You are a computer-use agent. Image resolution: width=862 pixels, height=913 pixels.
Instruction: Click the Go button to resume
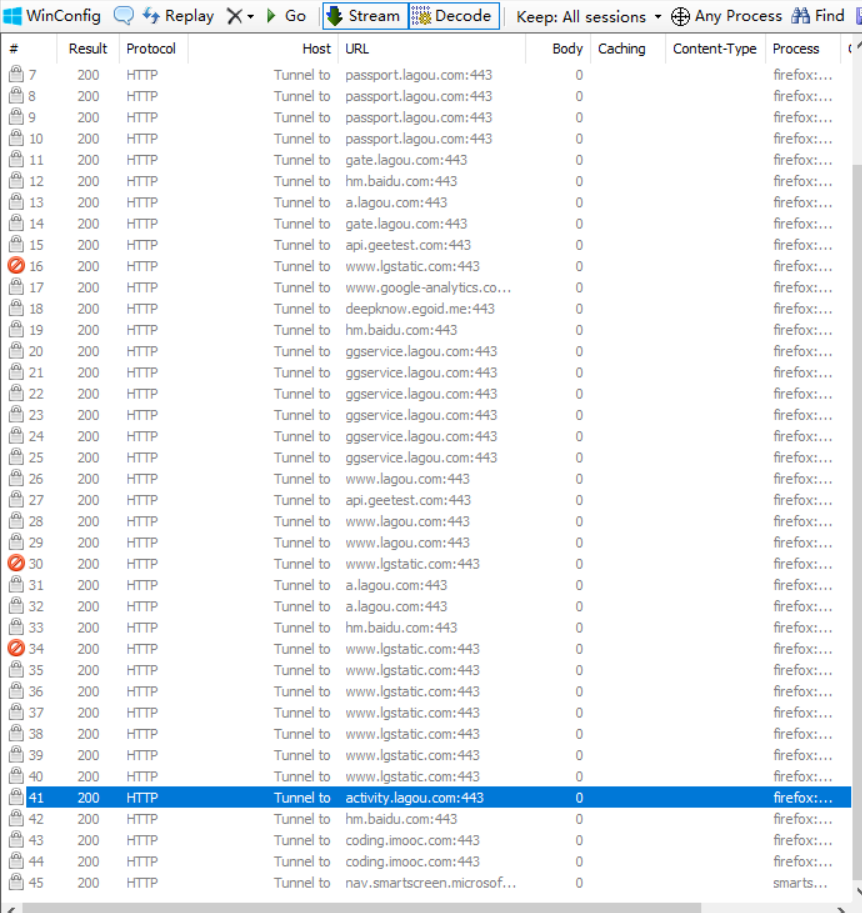tap(286, 16)
